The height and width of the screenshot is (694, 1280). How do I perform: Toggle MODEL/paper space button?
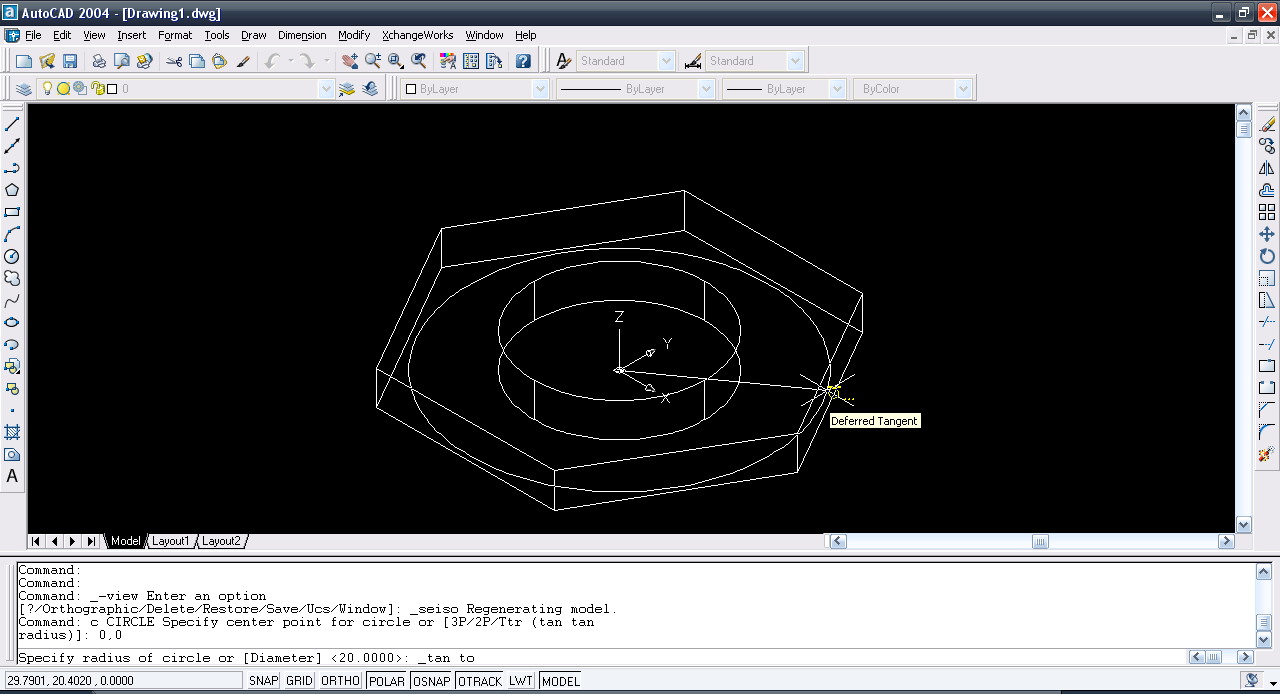[x=560, y=681]
